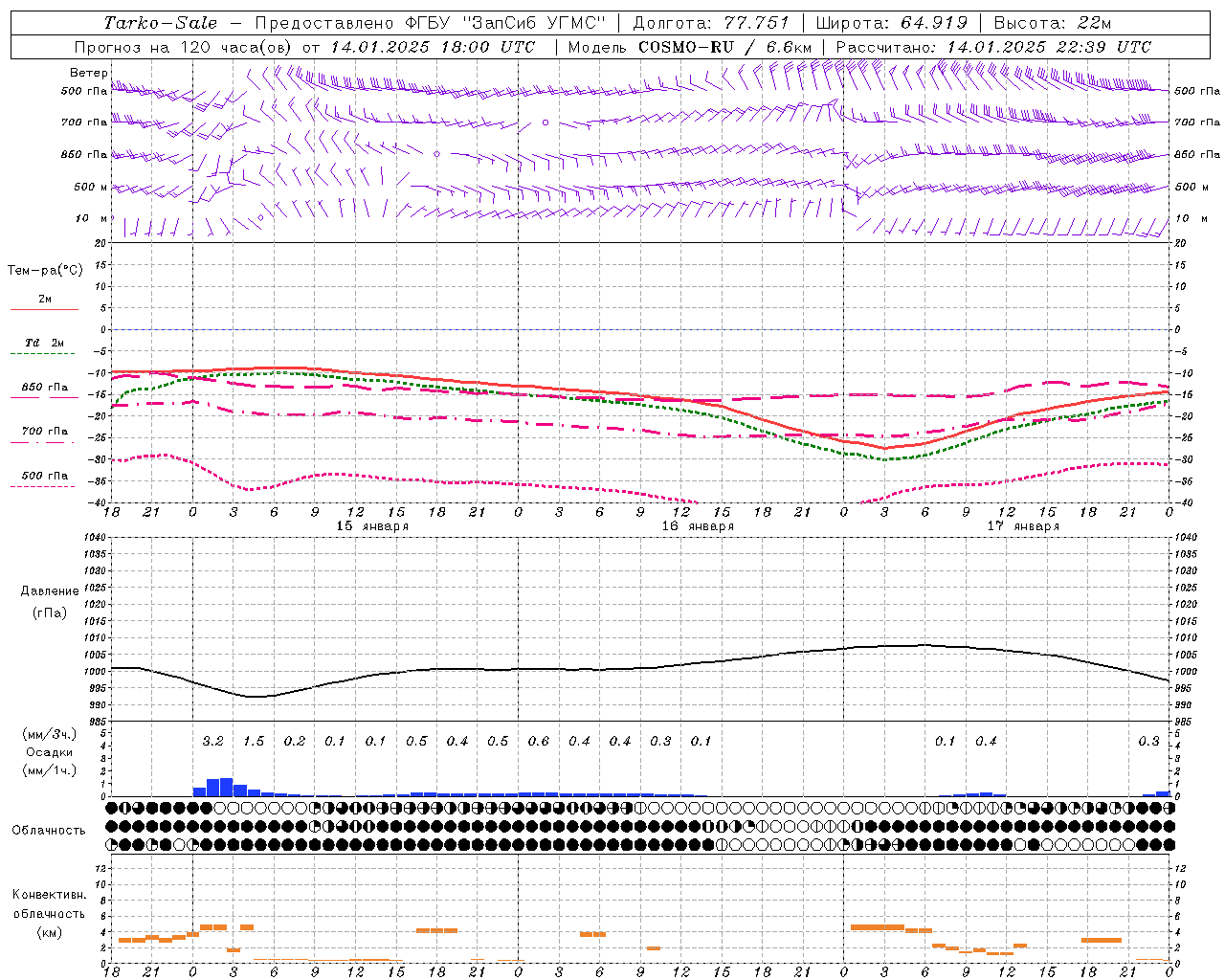Click the Tarko-Sale station title
Image resolution: width=1225 pixels, height=980 pixels.
click(x=160, y=23)
